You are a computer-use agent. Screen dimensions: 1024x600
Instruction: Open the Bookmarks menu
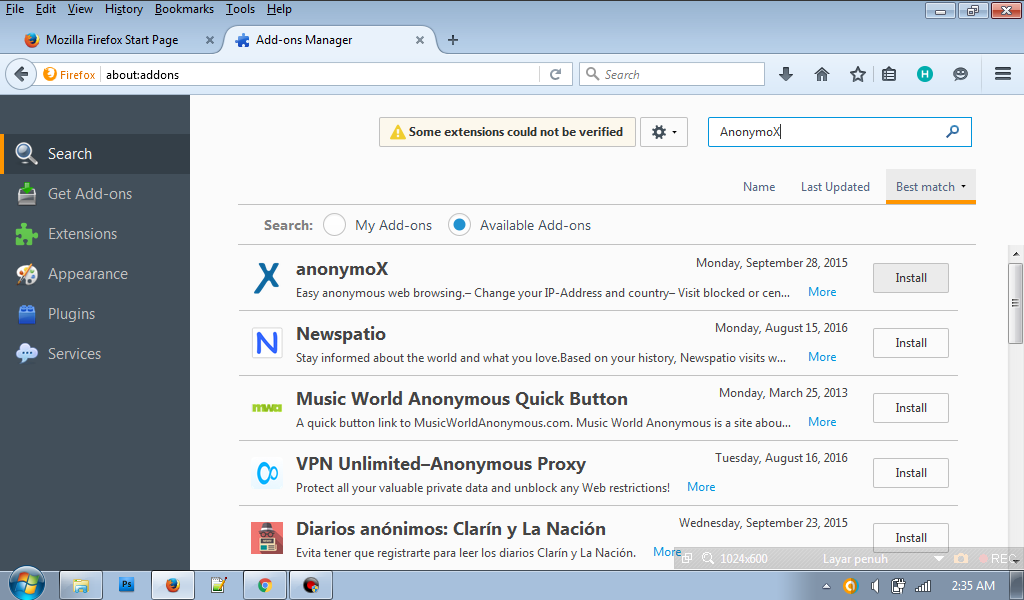point(184,9)
